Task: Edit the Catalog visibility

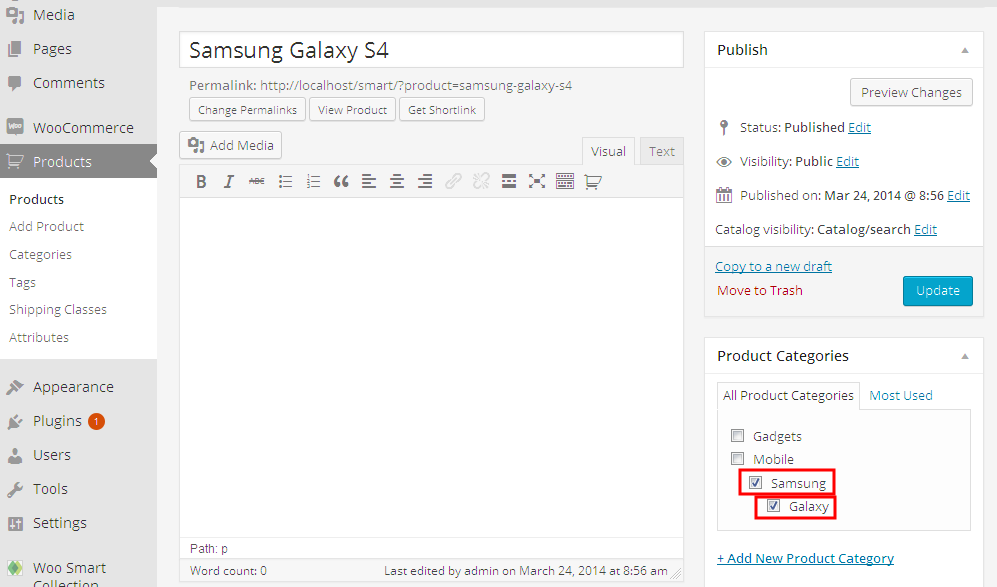Action: pos(925,230)
